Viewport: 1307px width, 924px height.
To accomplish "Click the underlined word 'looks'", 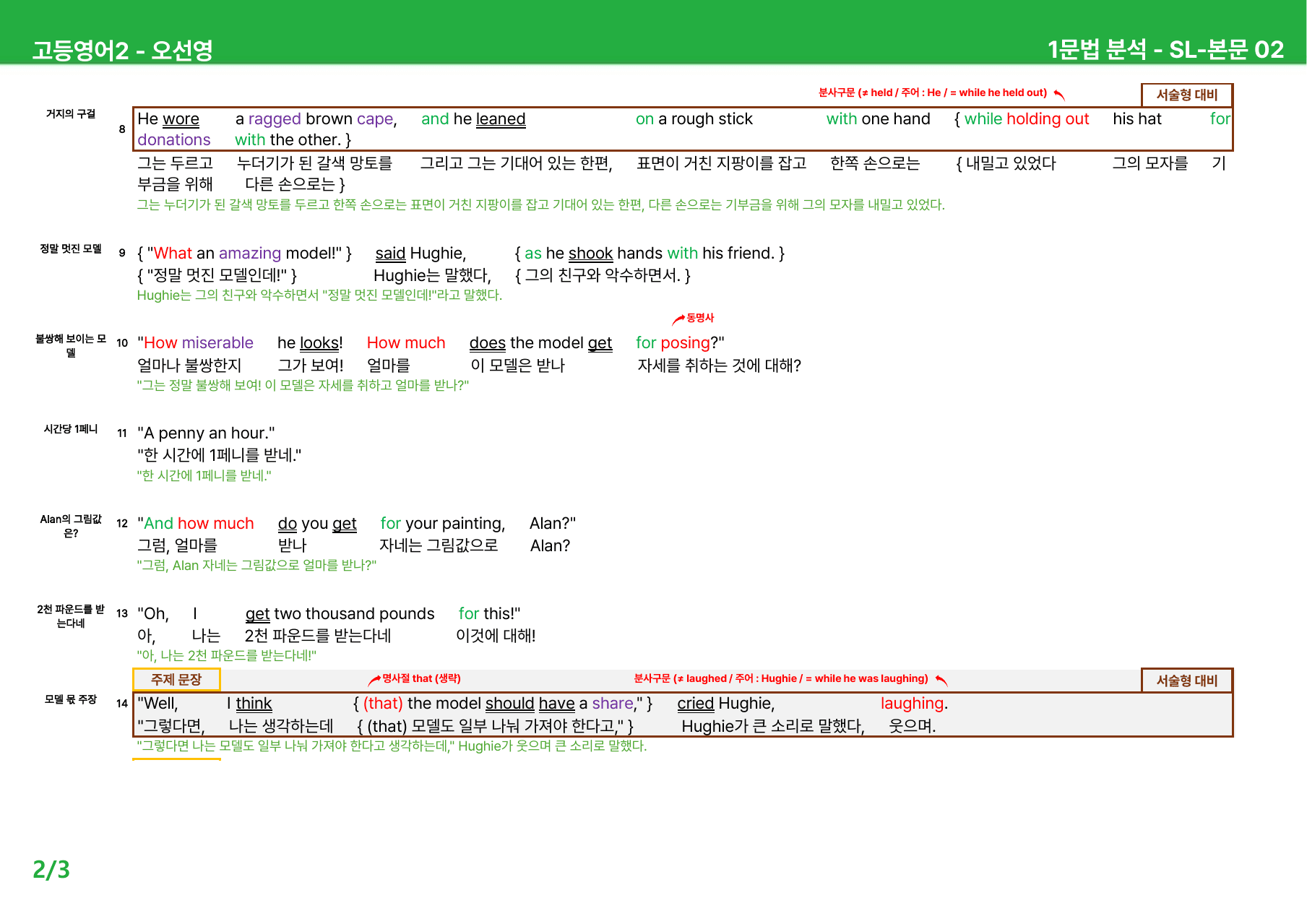I will click(320, 343).
